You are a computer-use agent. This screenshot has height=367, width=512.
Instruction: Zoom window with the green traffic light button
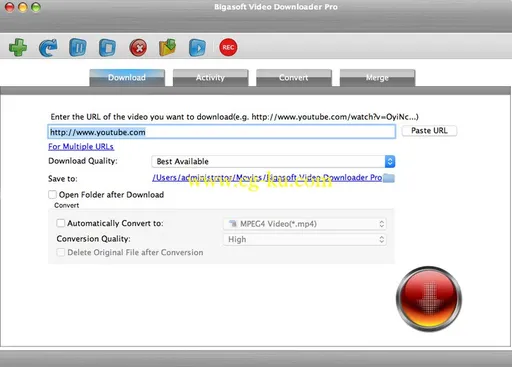pos(36,7)
